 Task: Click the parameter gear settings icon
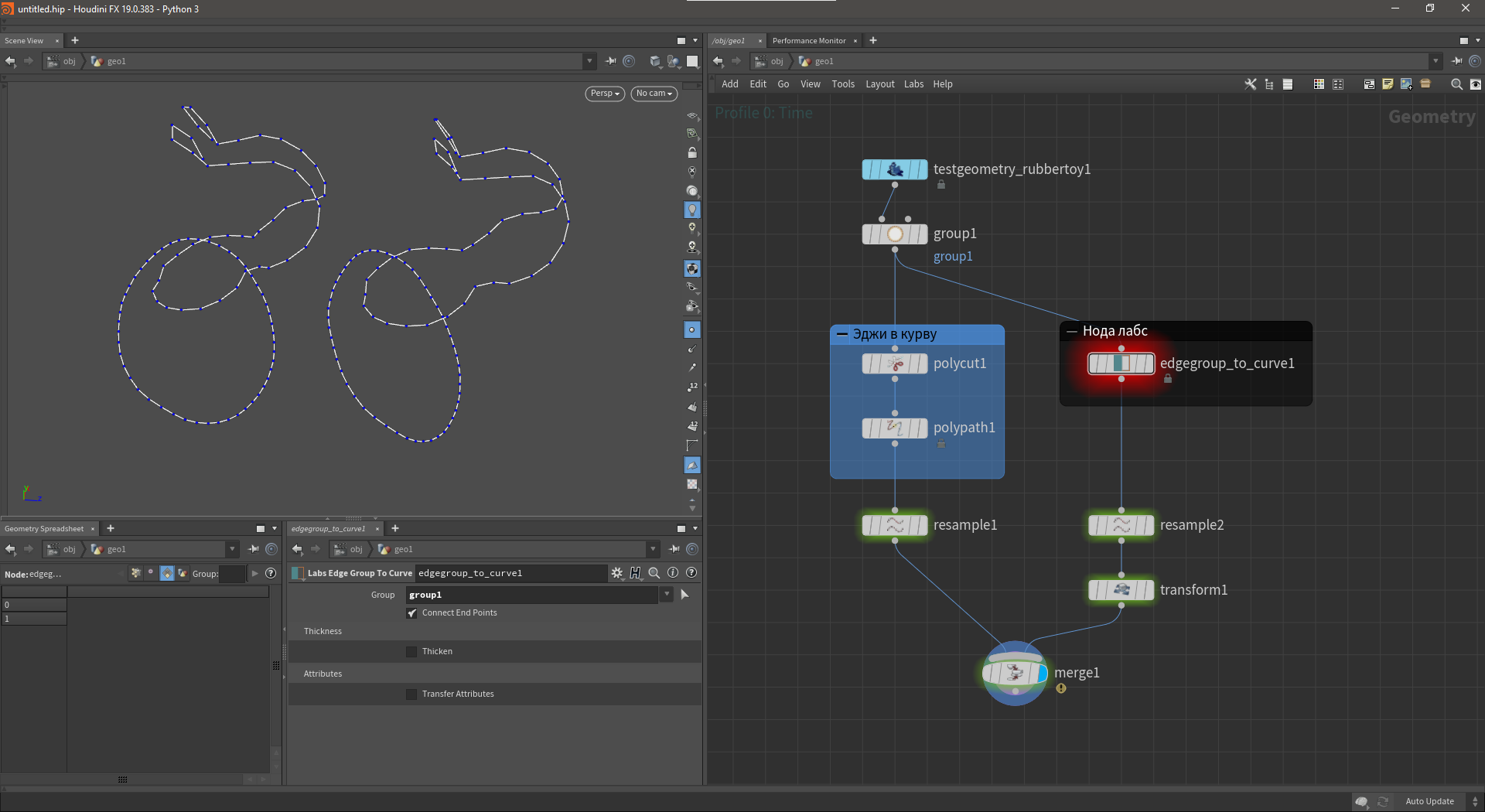pos(616,573)
